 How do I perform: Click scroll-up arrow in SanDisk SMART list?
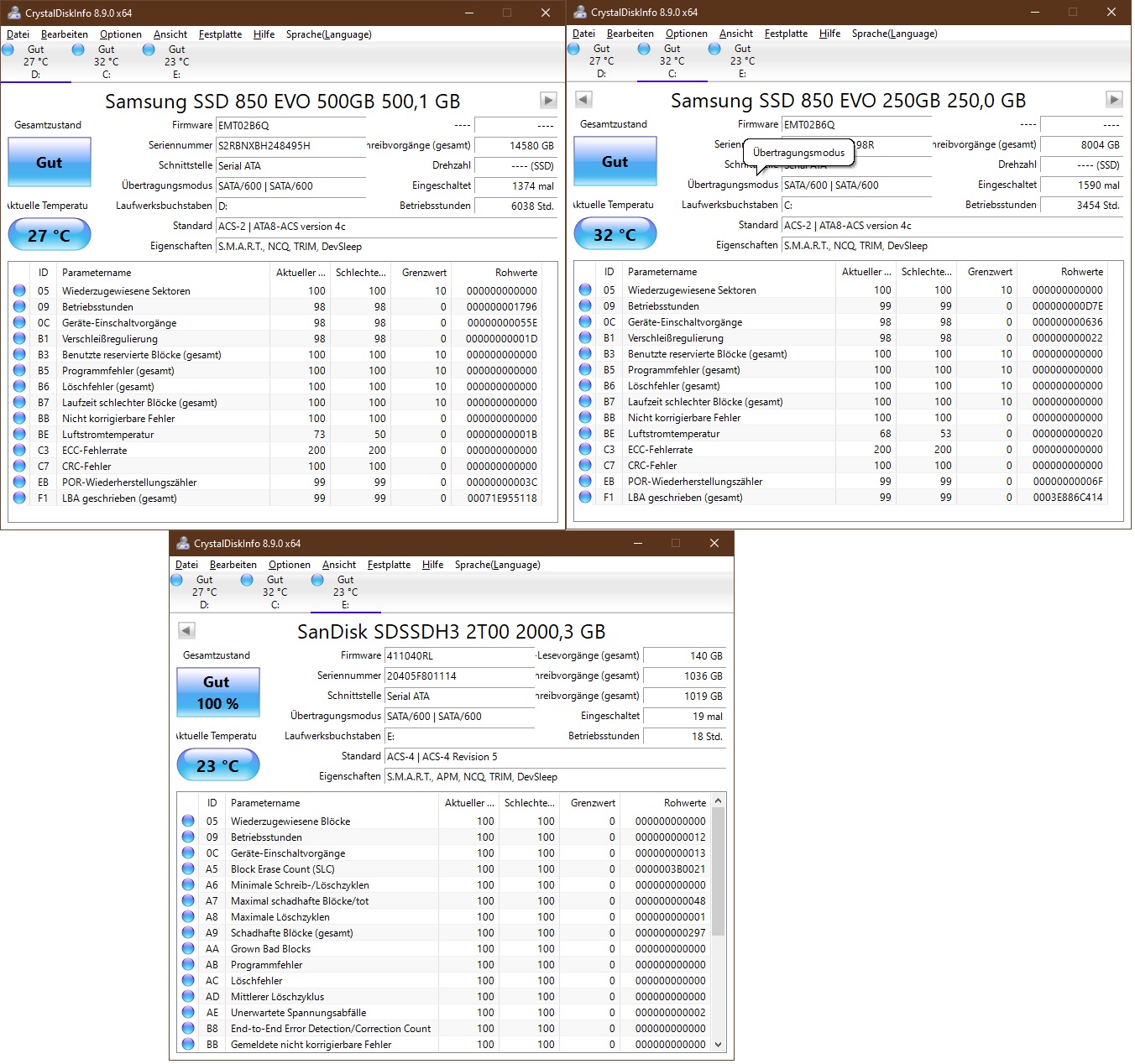pos(718,801)
